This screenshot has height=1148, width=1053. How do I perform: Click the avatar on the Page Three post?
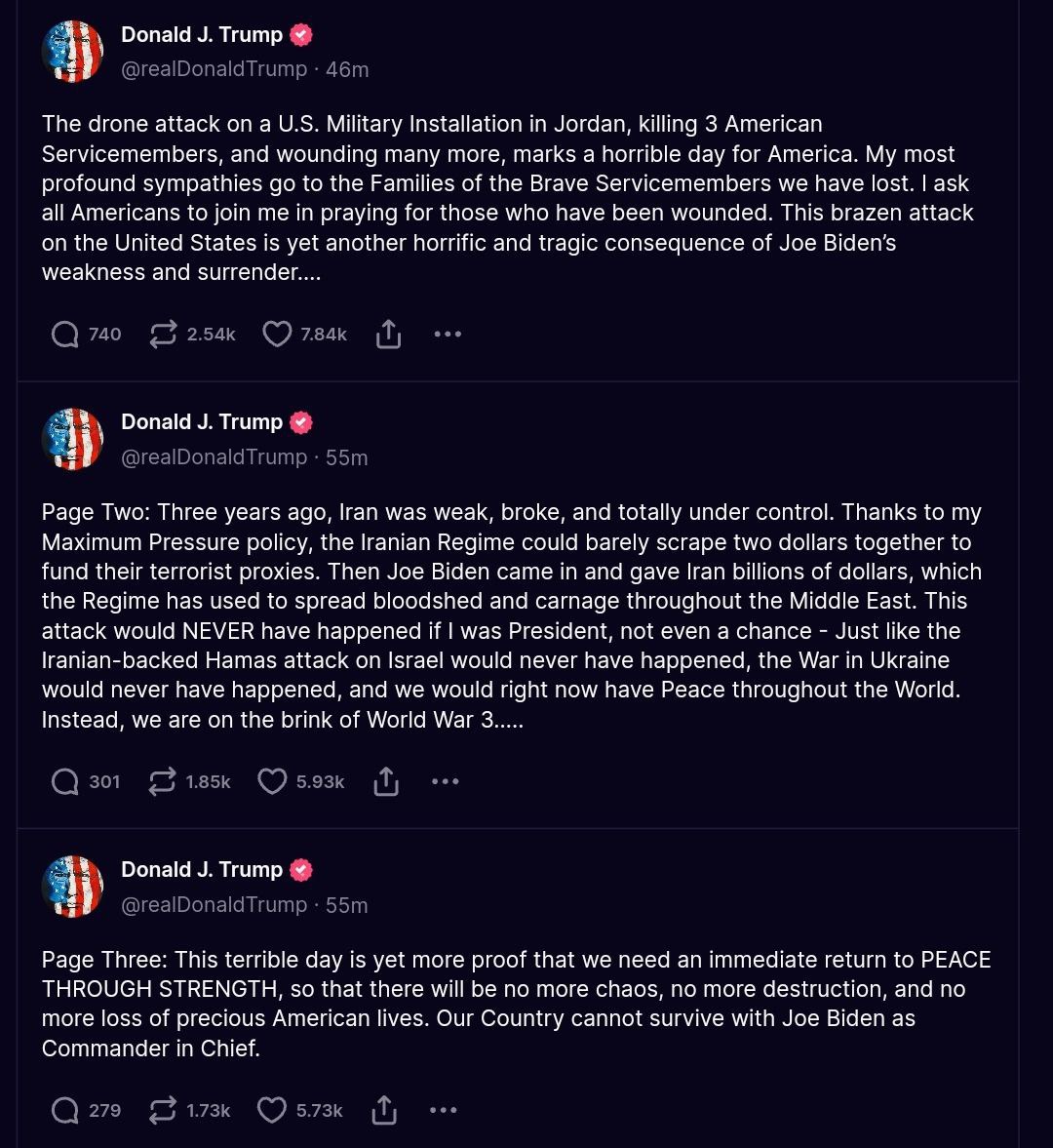(73, 887)
